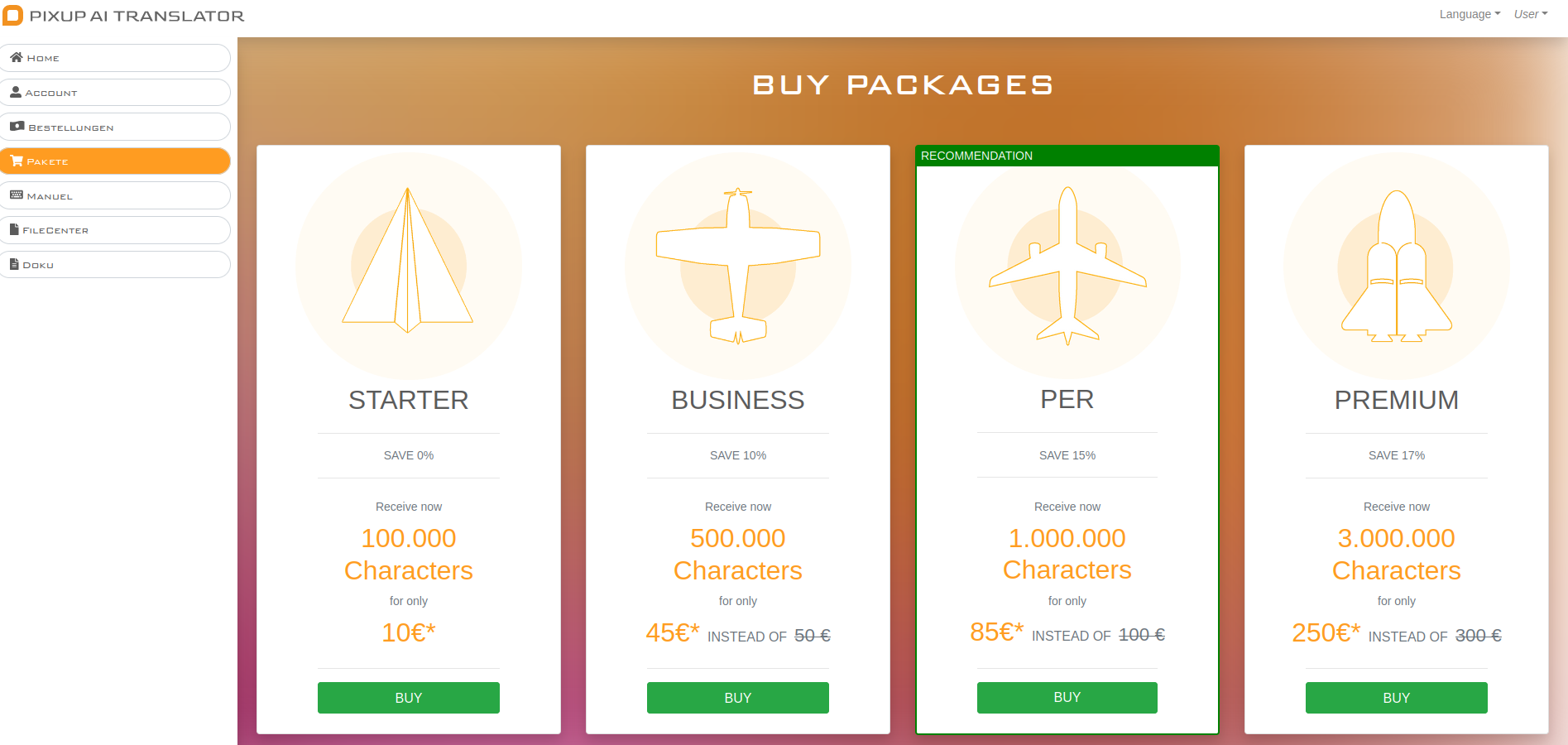Click the shopping cart Pakete icon
The width and height of the screenshot is (1568, 745).
pyautogui.click(x=16, y=161)
